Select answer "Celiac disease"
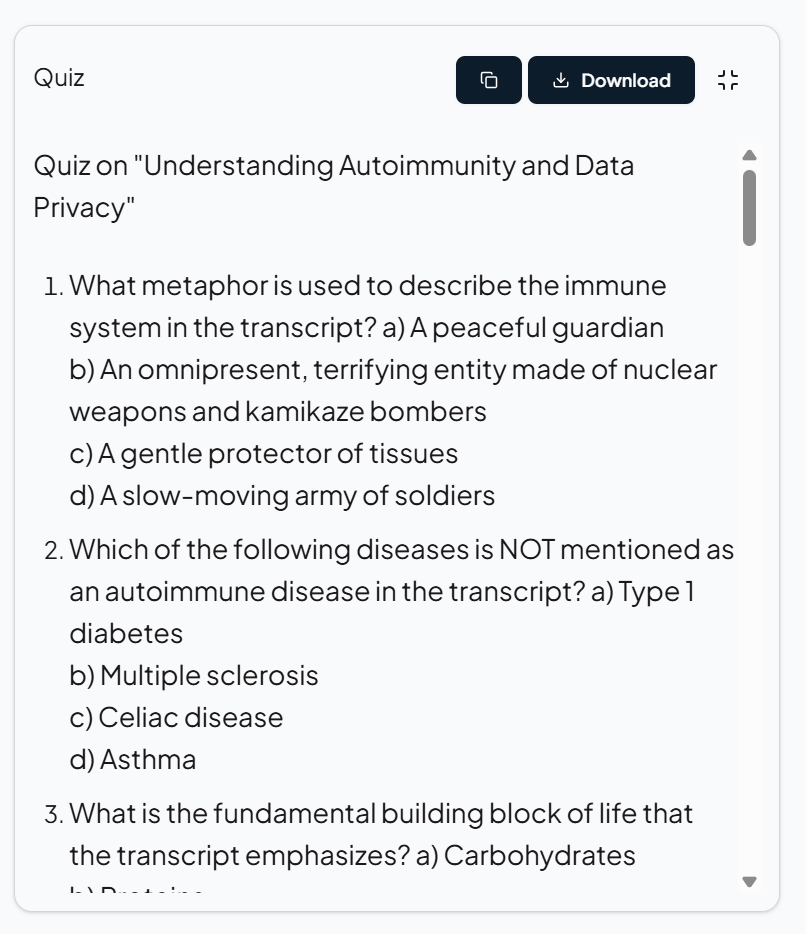The height and width of the screenshot is (934, 807). tap(176, 718)
